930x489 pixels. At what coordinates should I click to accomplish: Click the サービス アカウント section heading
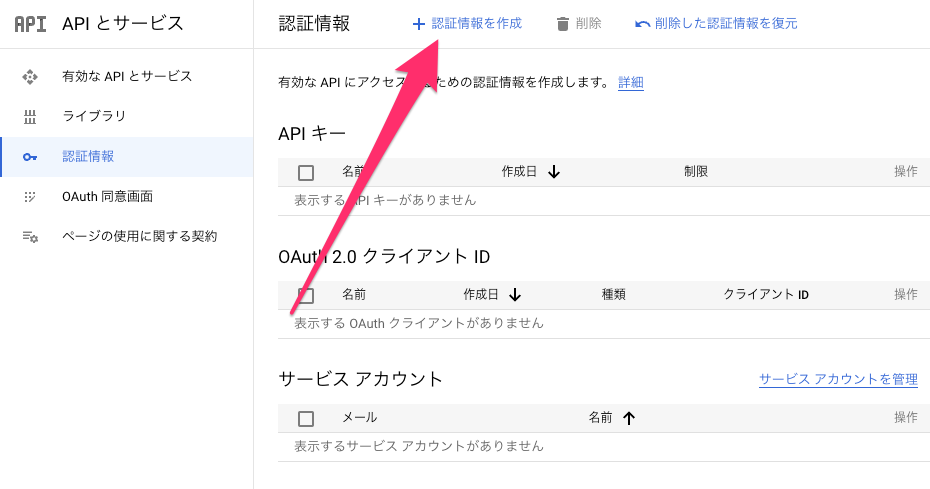click(361, 379)
